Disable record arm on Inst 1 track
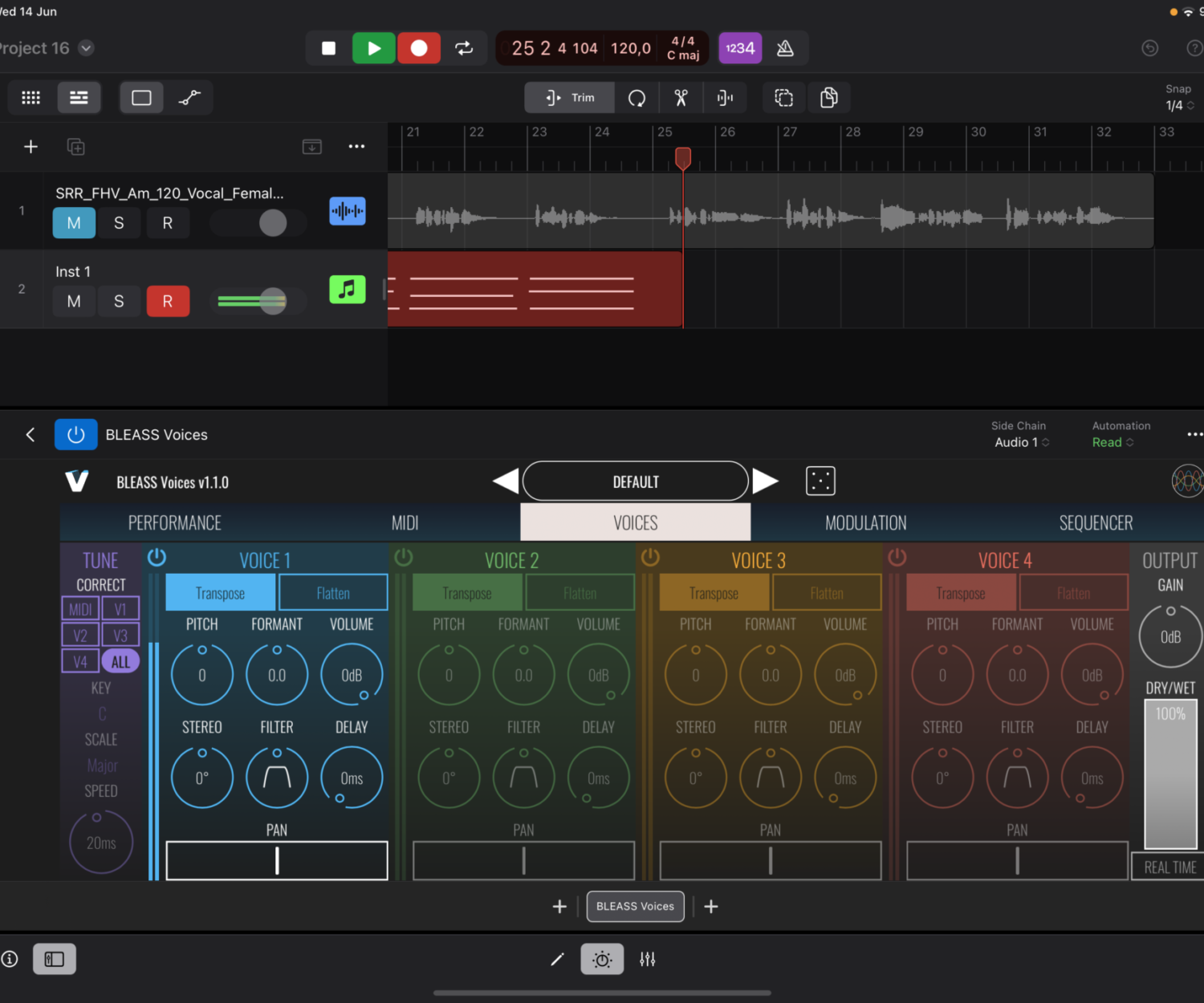The height and width of the screenshot is (1003, 1204). tap(168, 302)
